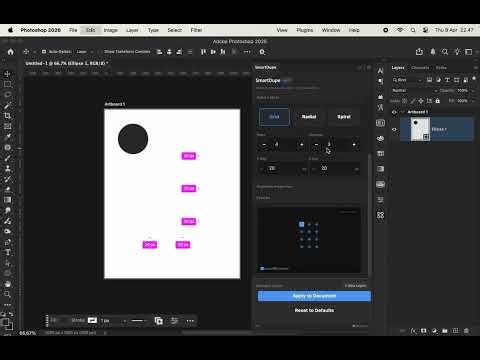Image resolution: width=480 pixels, height=360 pixels.
Task: Select the Move tool in the left toolbar
Action: point(7,74)
